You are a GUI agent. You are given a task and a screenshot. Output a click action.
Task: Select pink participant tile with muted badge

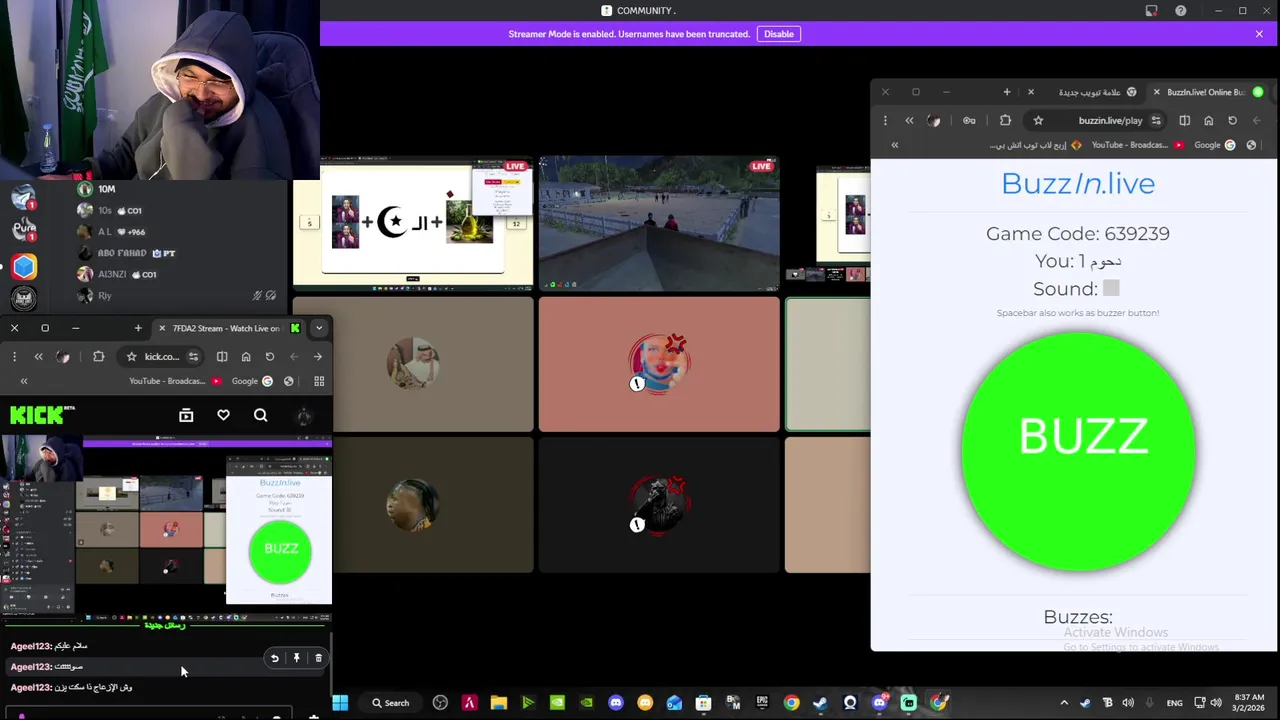pyautogui.click(x=659, y=364)
